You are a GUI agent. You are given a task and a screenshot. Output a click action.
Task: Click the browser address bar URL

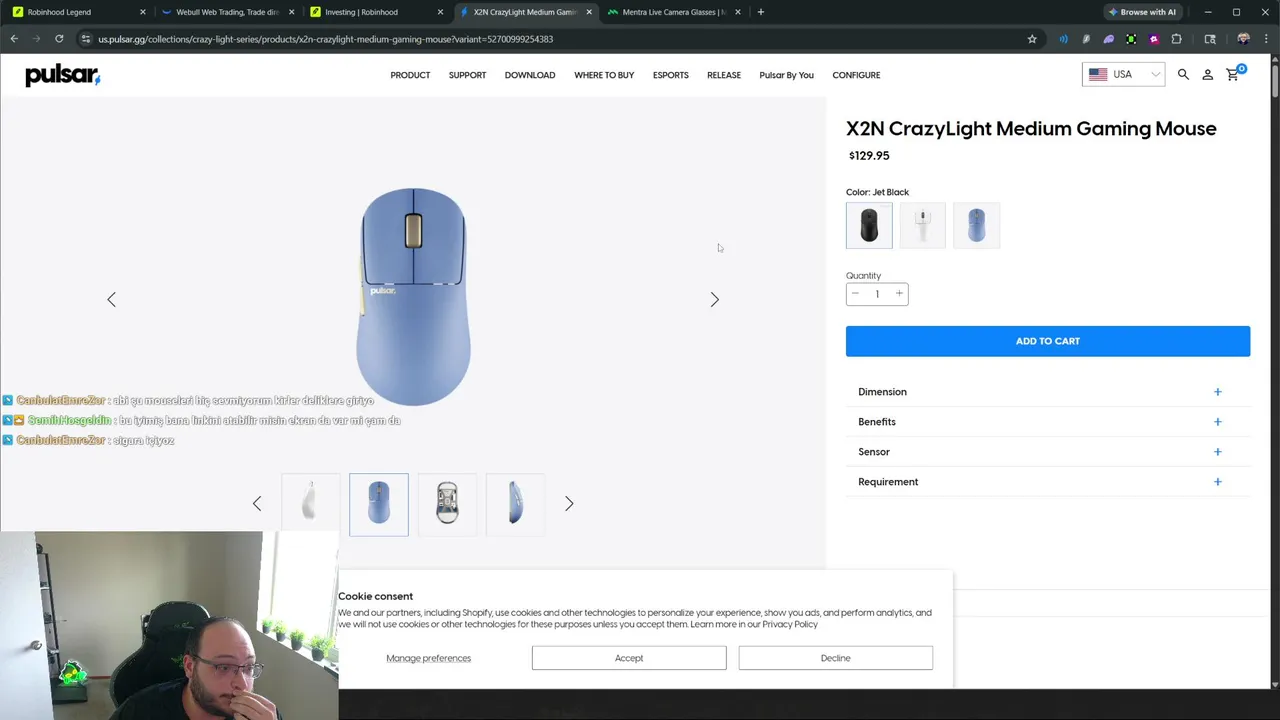325,39
